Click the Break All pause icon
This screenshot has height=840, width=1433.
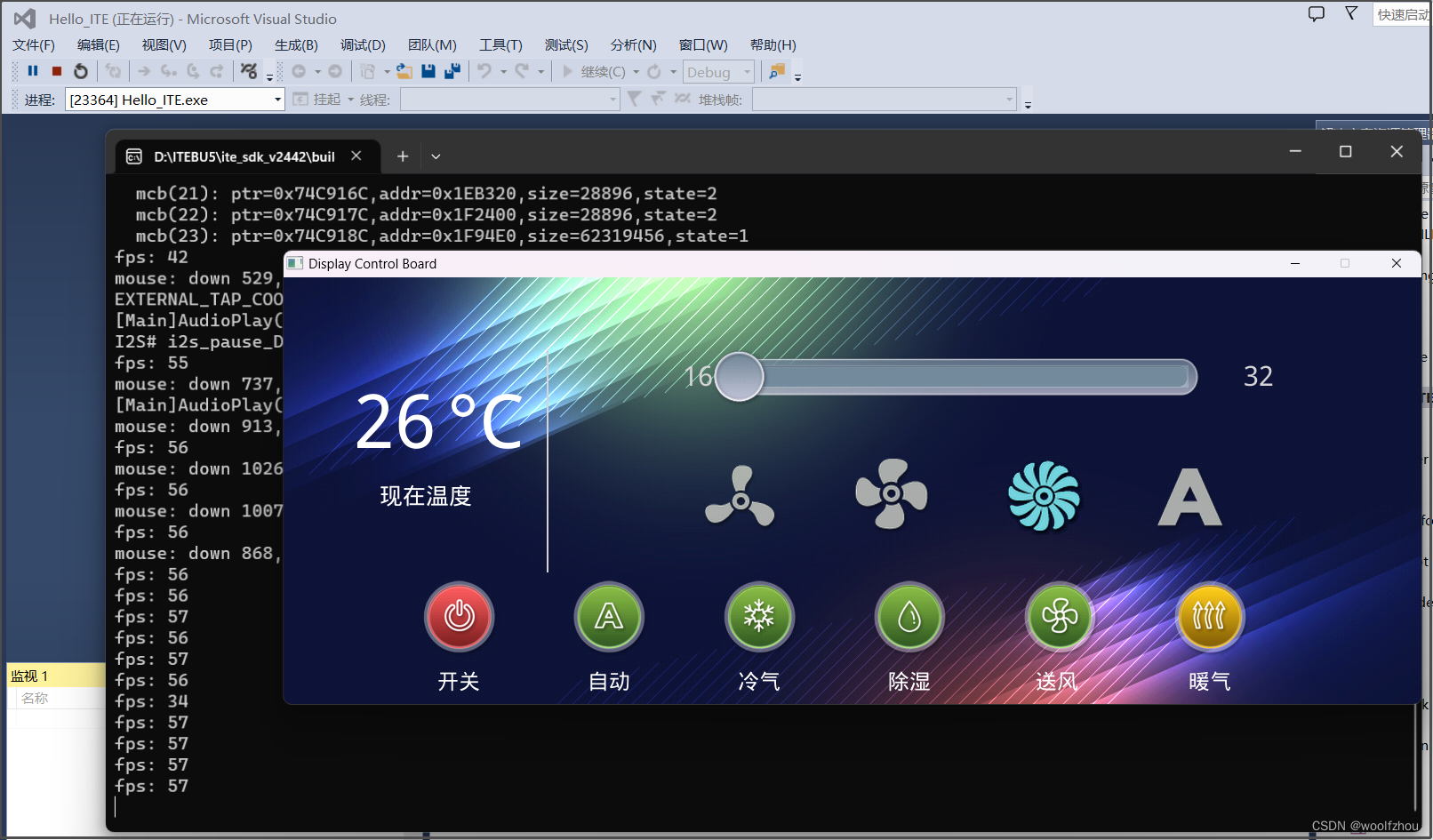pos(33,71)
